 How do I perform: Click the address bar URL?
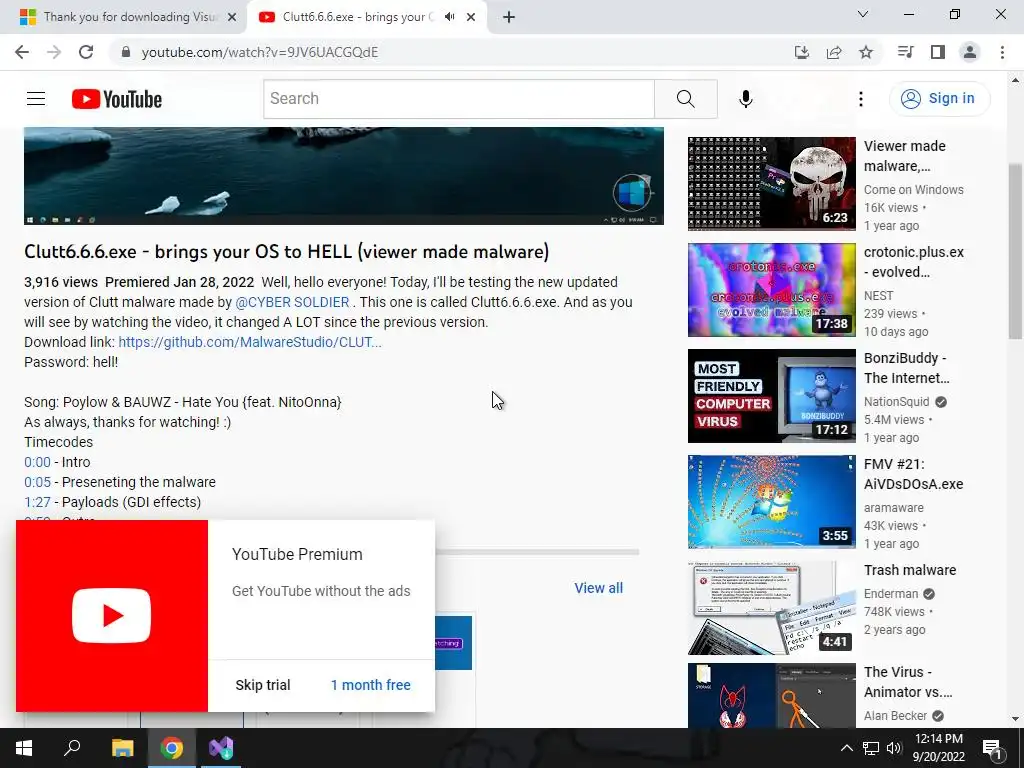pyautogui.click(x=260, y=52)
